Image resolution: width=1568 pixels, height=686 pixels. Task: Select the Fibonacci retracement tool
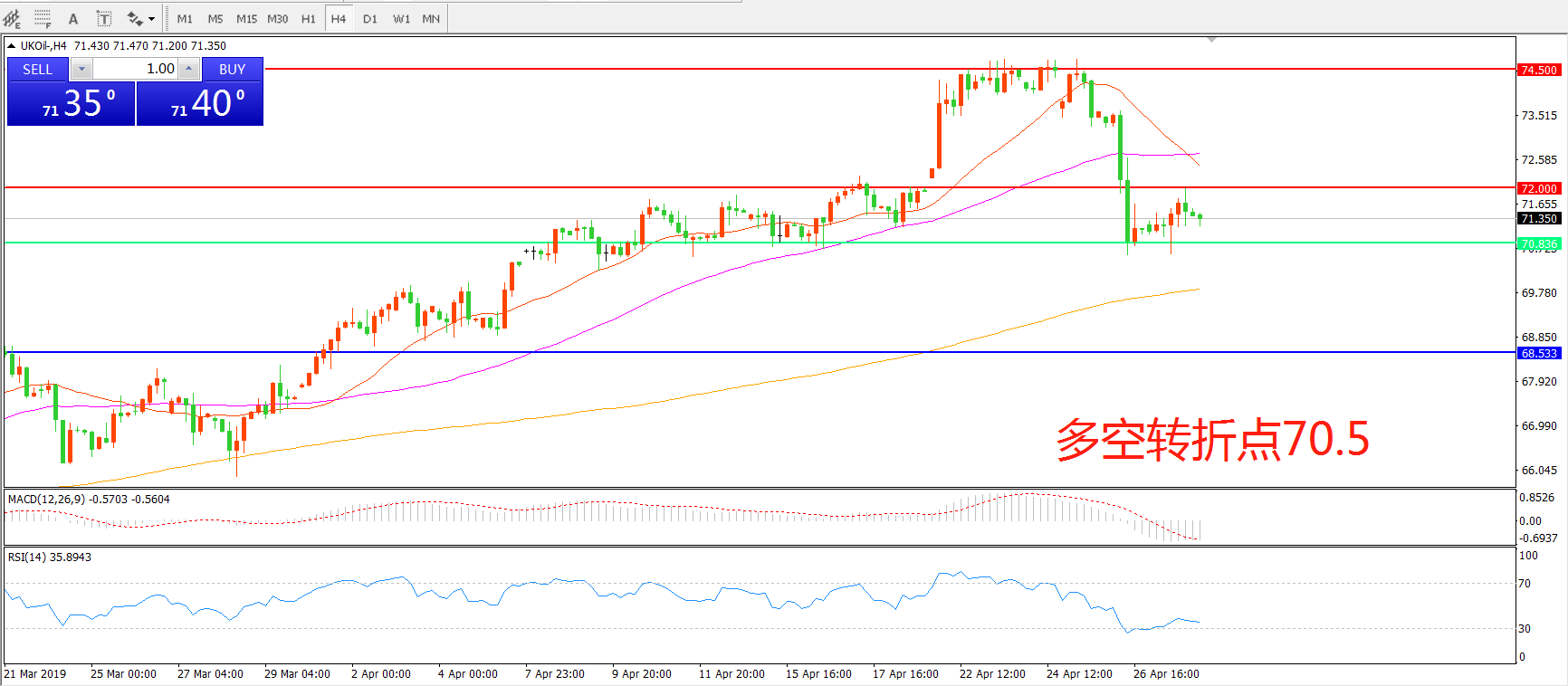point(43,18)
